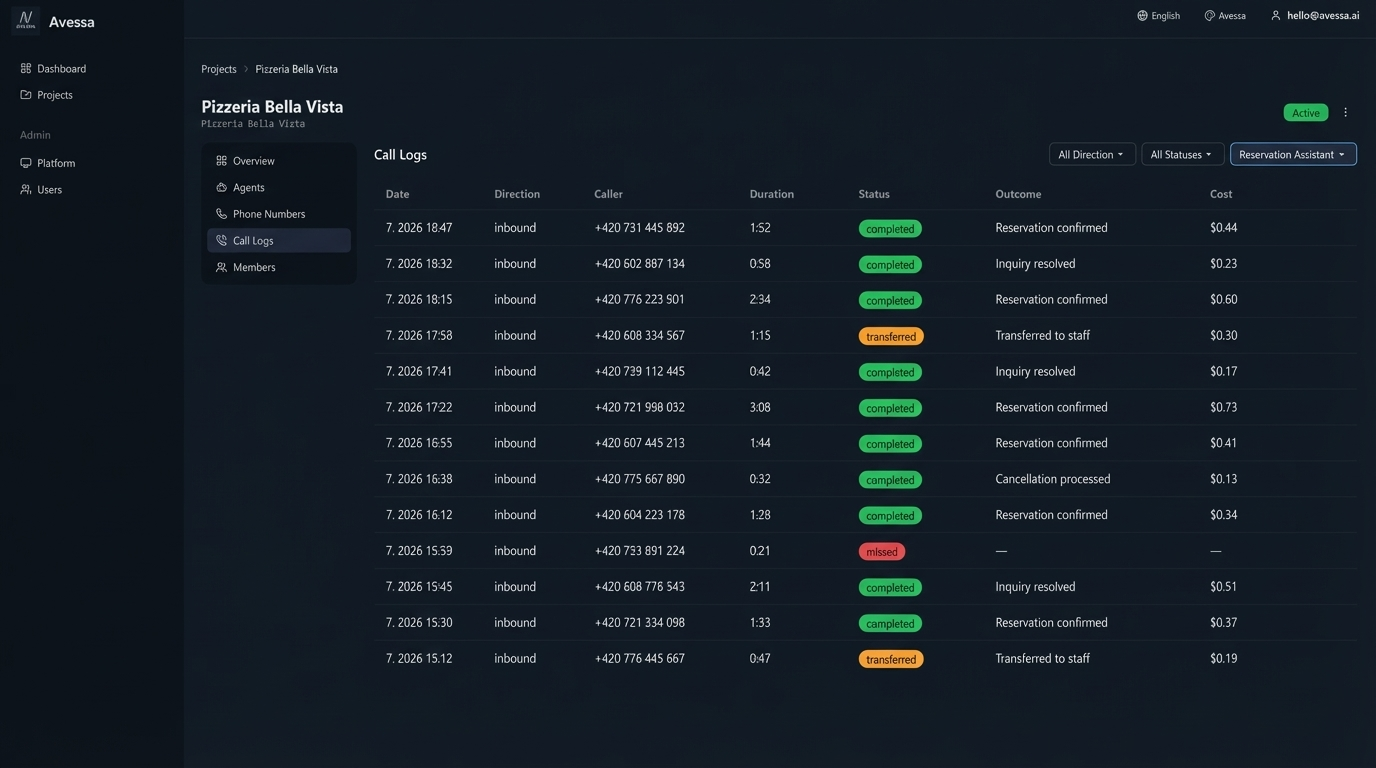This screenshot has height=768, width=1376.
Task: Click the Agents robot icon
Action: pyautogui.click(x=222, y=188)
